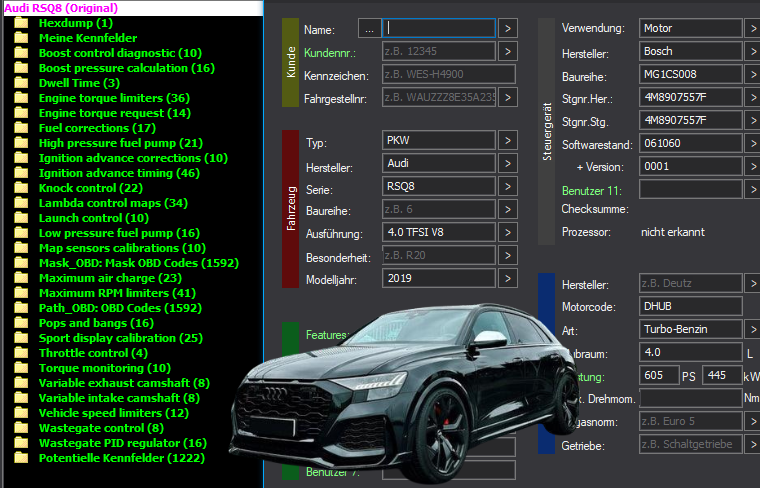Open the arrow next to Kundennr. field
Image resolution: width=760 pixels, height=488 pixels.
click(507, 51)
